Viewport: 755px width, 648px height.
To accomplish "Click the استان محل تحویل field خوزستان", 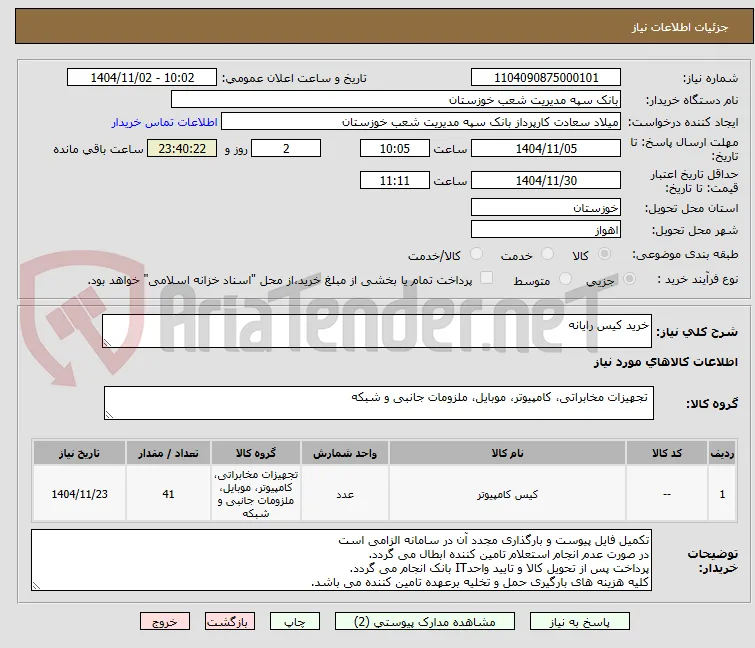I will coord(546,207).
